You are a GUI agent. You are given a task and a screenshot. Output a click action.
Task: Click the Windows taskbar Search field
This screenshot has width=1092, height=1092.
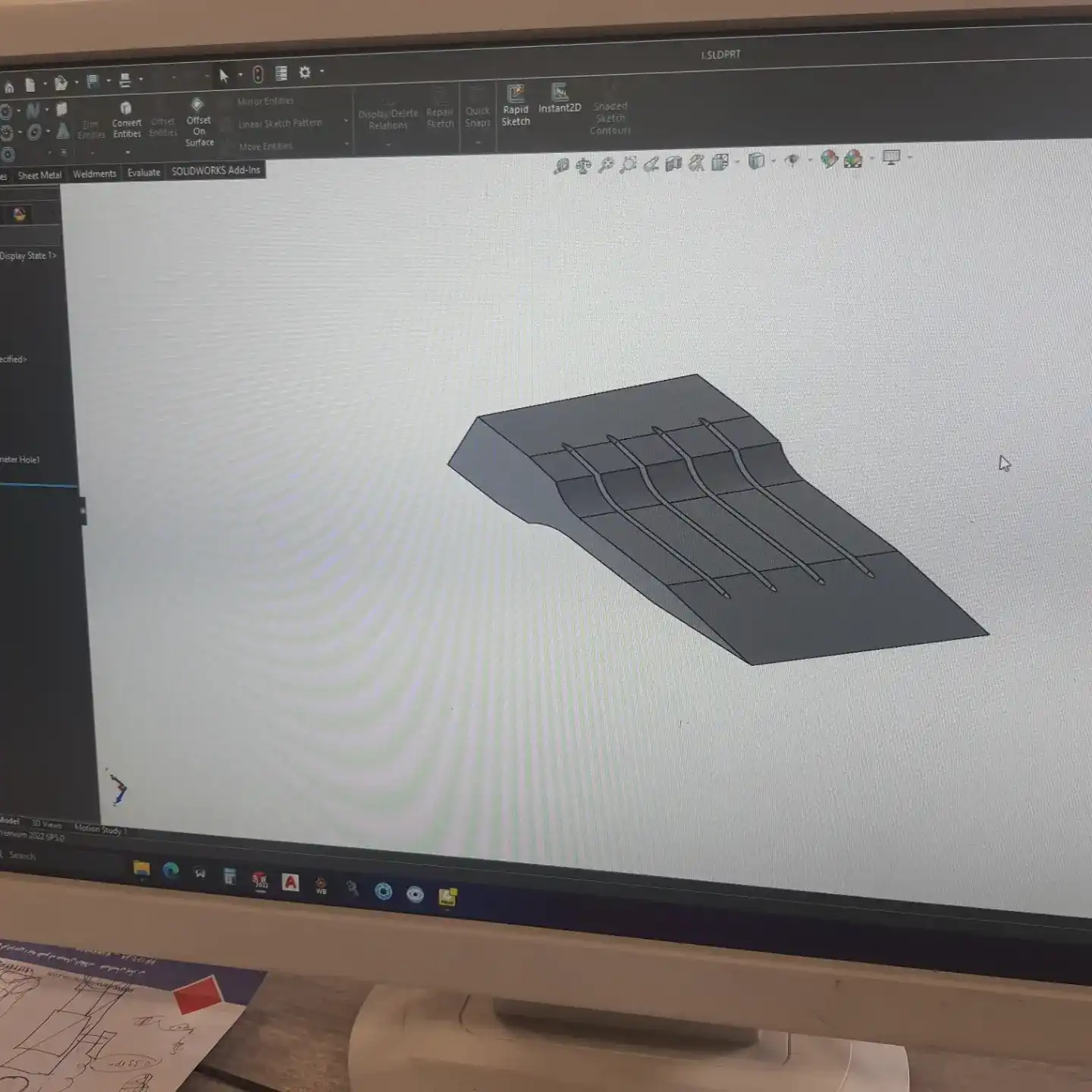[x=23, y=855]
